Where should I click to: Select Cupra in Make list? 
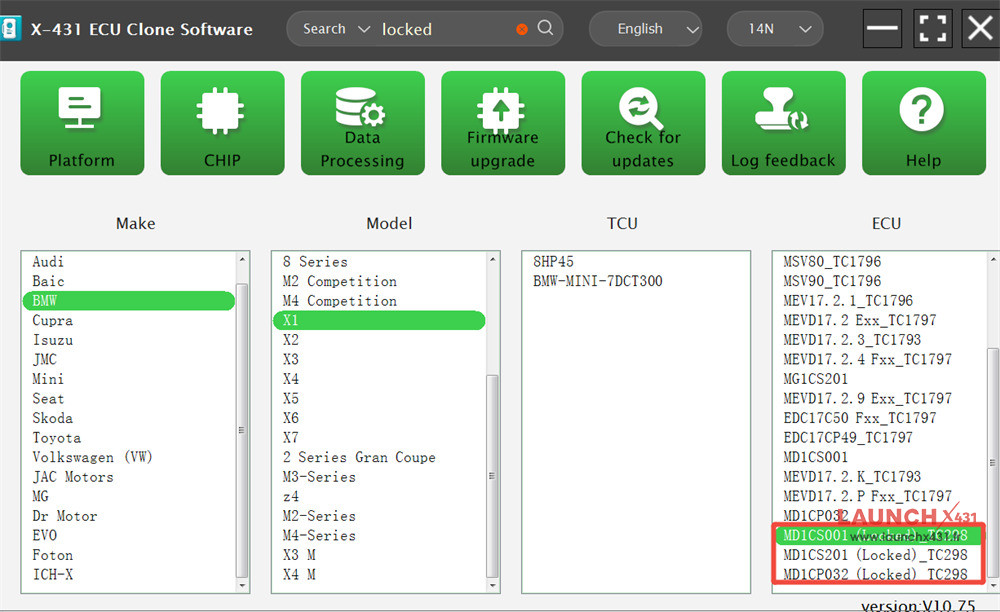click(129, 320)
